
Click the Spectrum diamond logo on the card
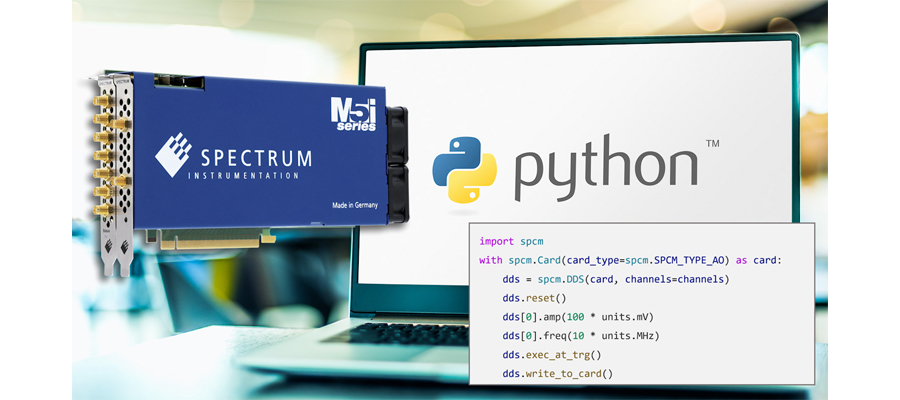[173, 155]
